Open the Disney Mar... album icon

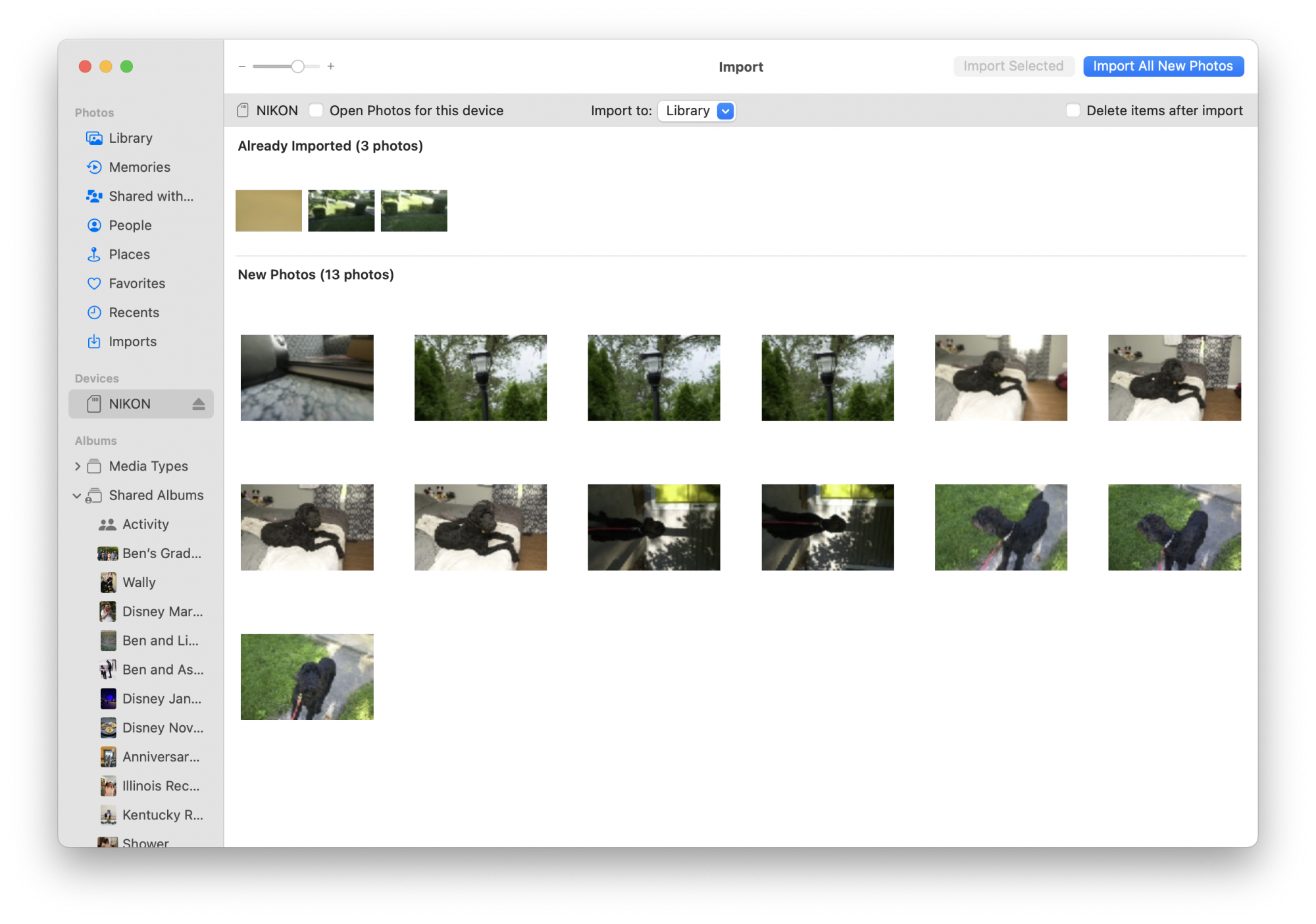click(108, 611)
